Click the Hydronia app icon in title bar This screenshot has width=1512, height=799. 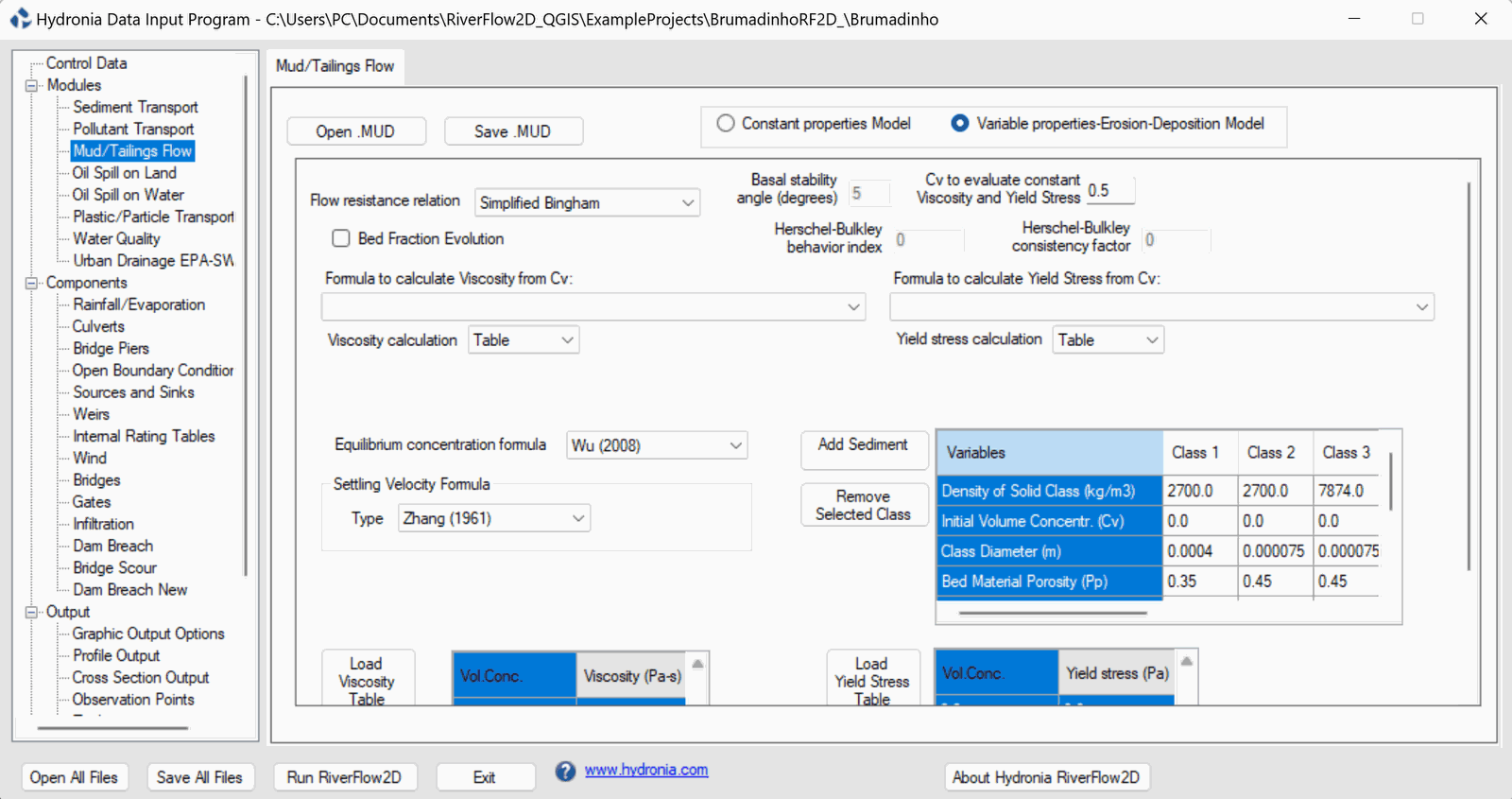(20, 19)
